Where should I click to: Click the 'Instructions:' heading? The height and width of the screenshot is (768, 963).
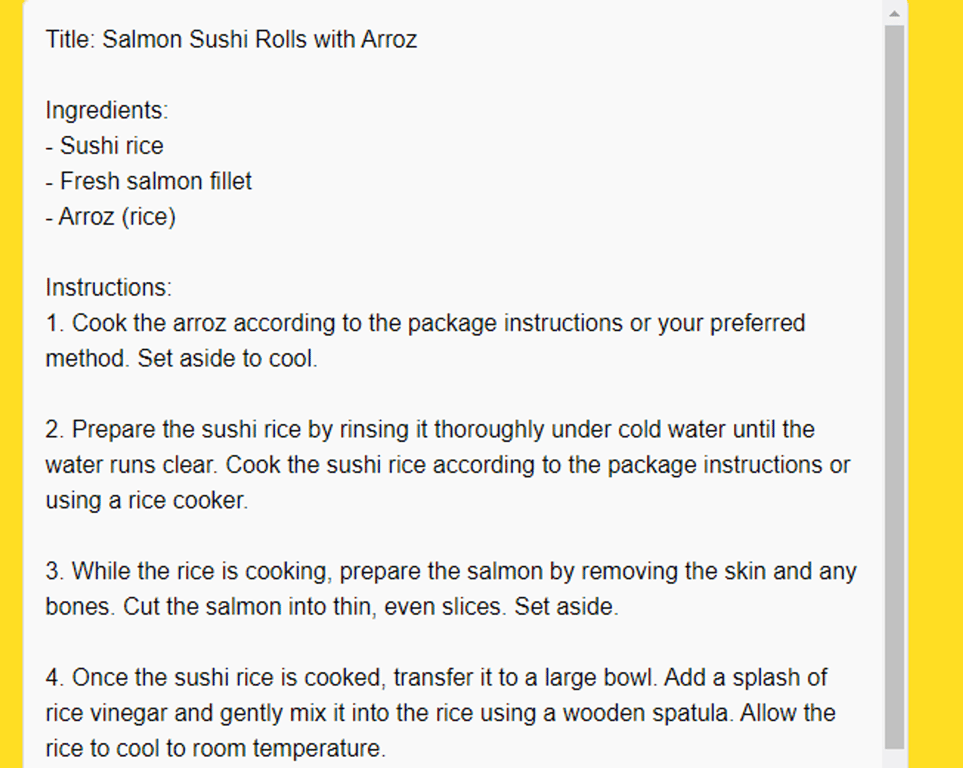[x=108, y=288]
